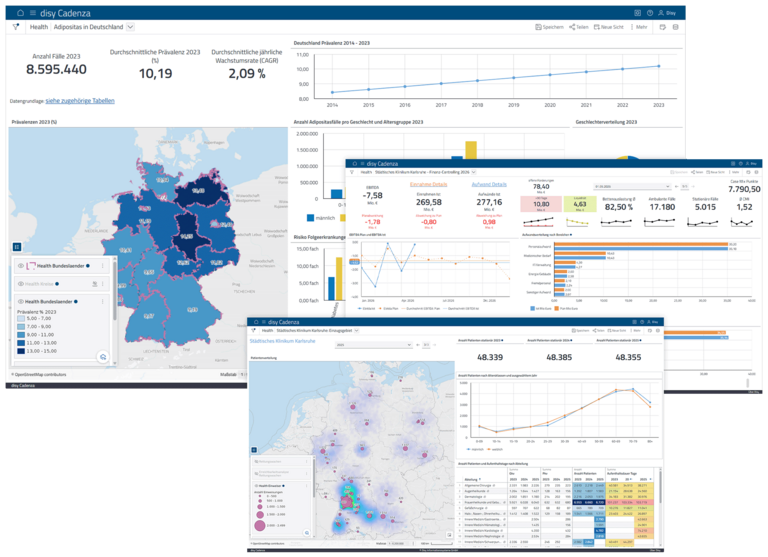Click Teilen in Adipositas window toolbar

(x=579, y=27)
